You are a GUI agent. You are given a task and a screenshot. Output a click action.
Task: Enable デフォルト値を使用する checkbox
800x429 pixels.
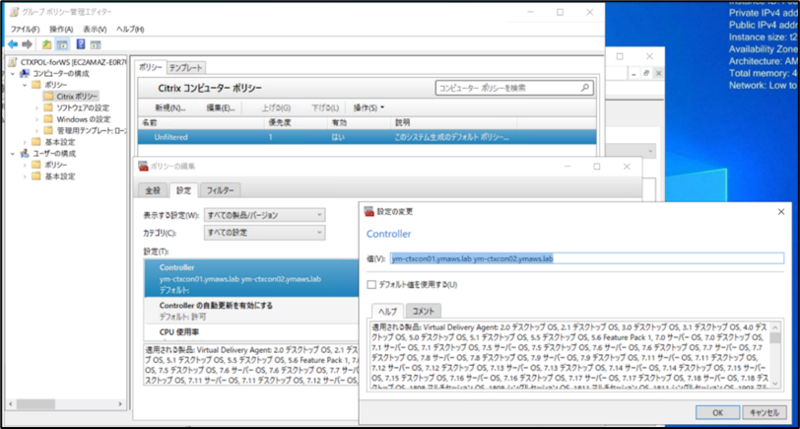[x=371, y=285]
